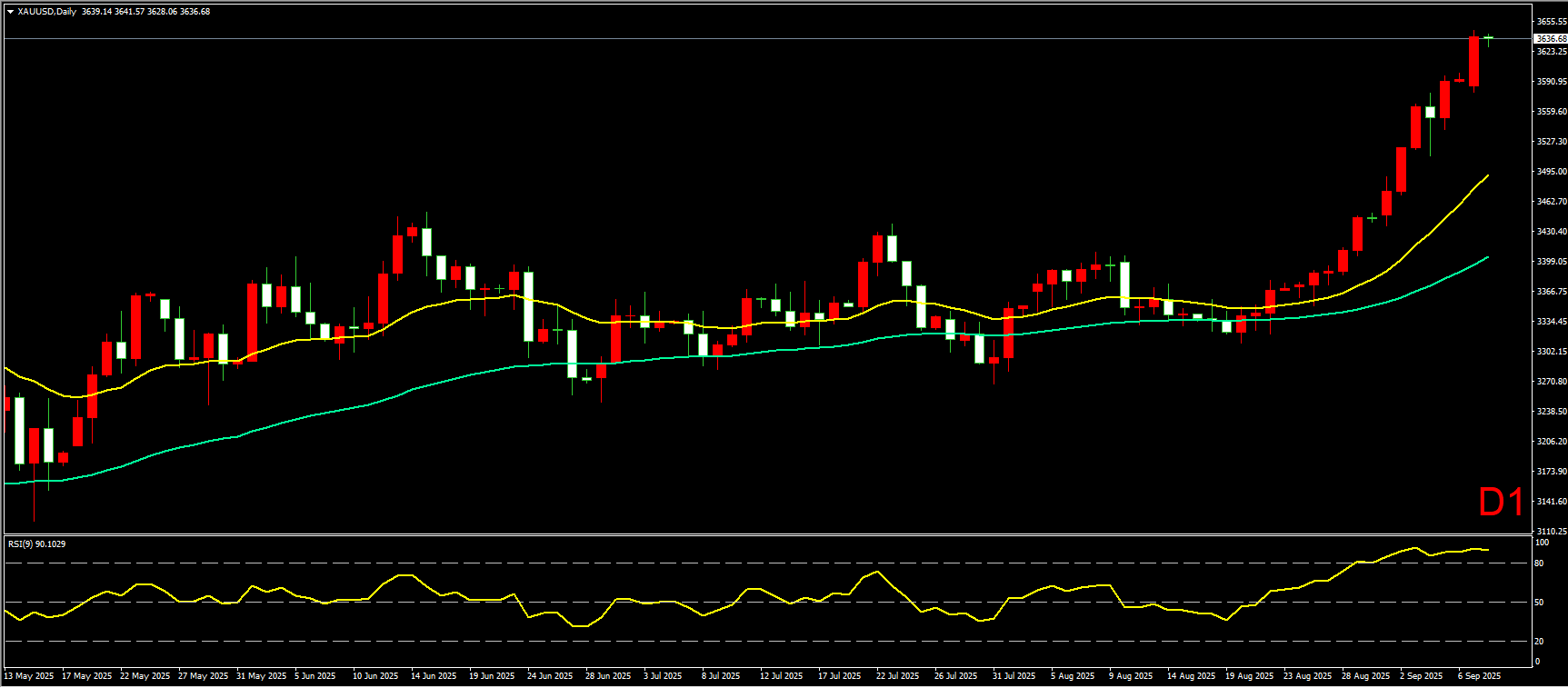Click the OHLC values beginning 3639.14
1568x688 pixels.
pyautogui.click(x=145, y=12)
